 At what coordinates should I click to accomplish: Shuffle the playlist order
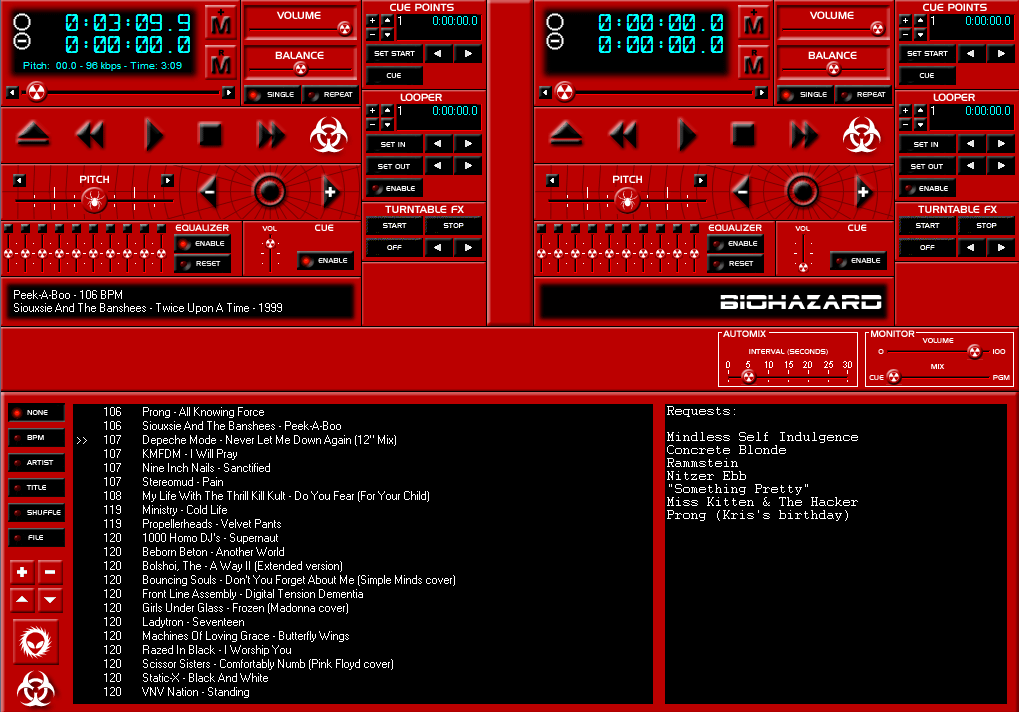pyautogui.click(x=36, y=513)
